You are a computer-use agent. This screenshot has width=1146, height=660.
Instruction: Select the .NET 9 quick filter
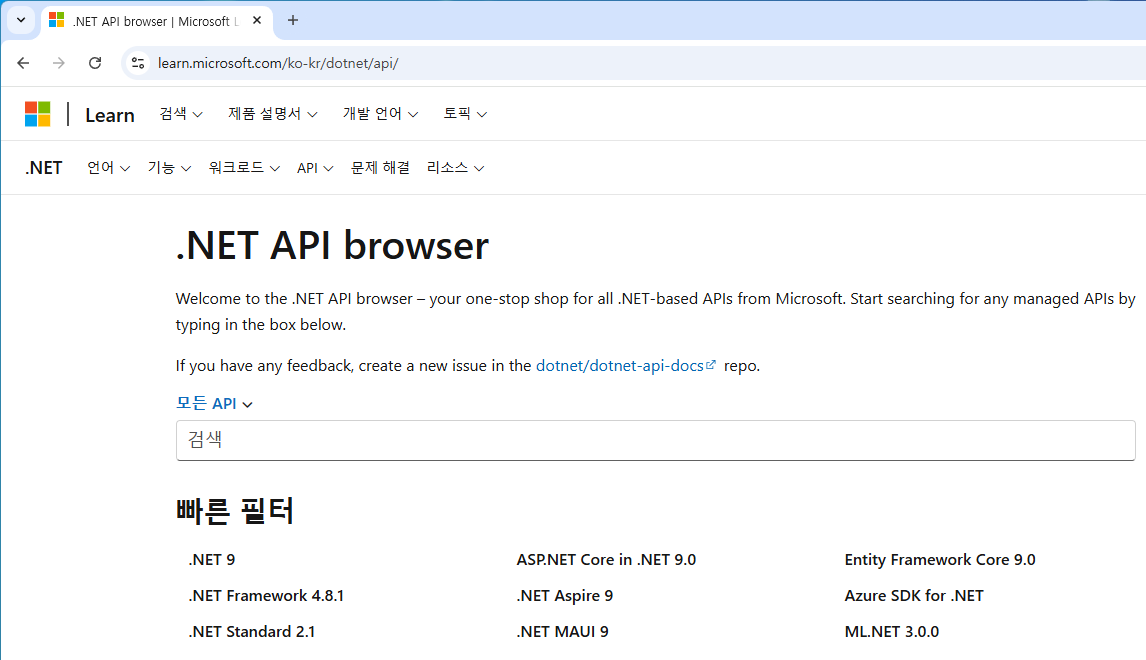point(212,559)
